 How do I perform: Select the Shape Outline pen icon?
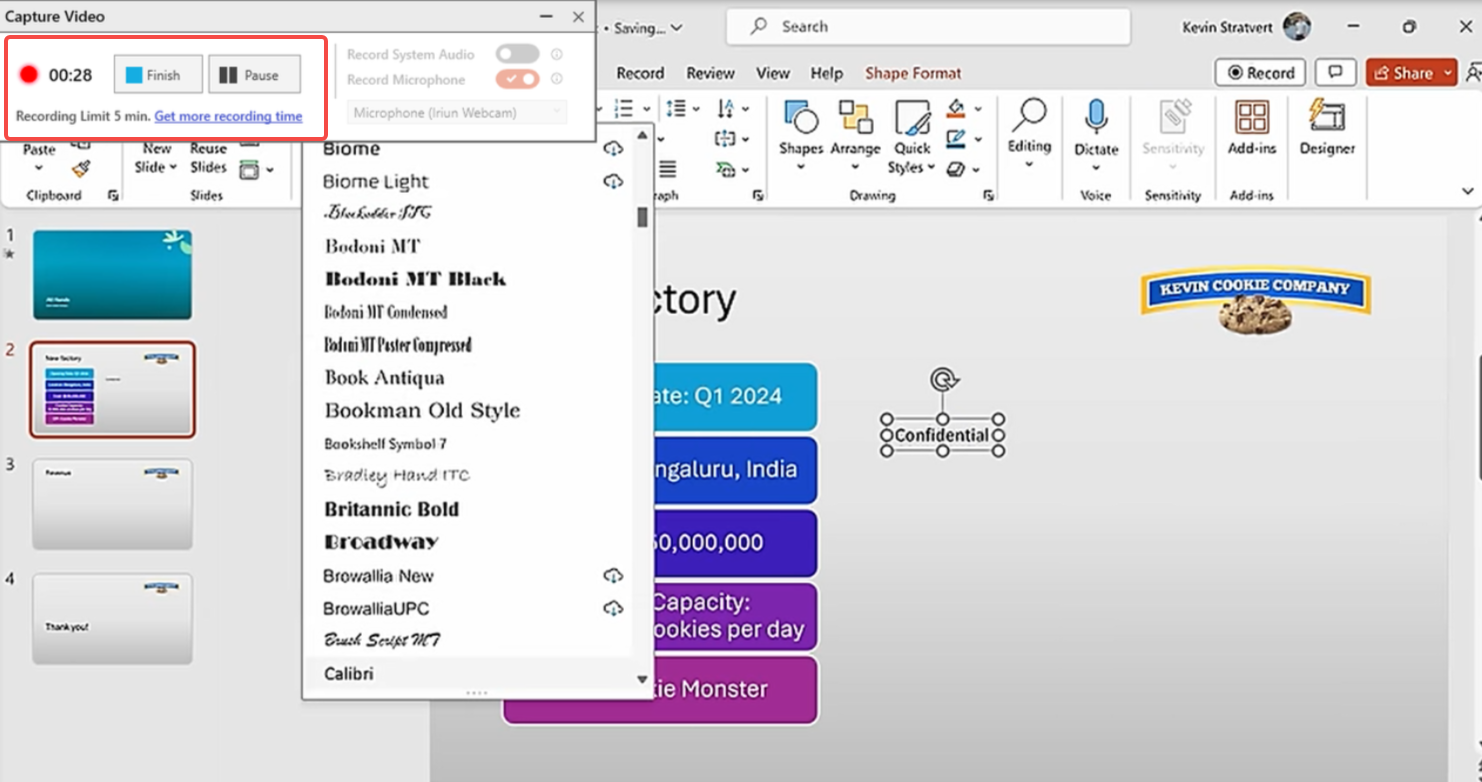[956, 138]
